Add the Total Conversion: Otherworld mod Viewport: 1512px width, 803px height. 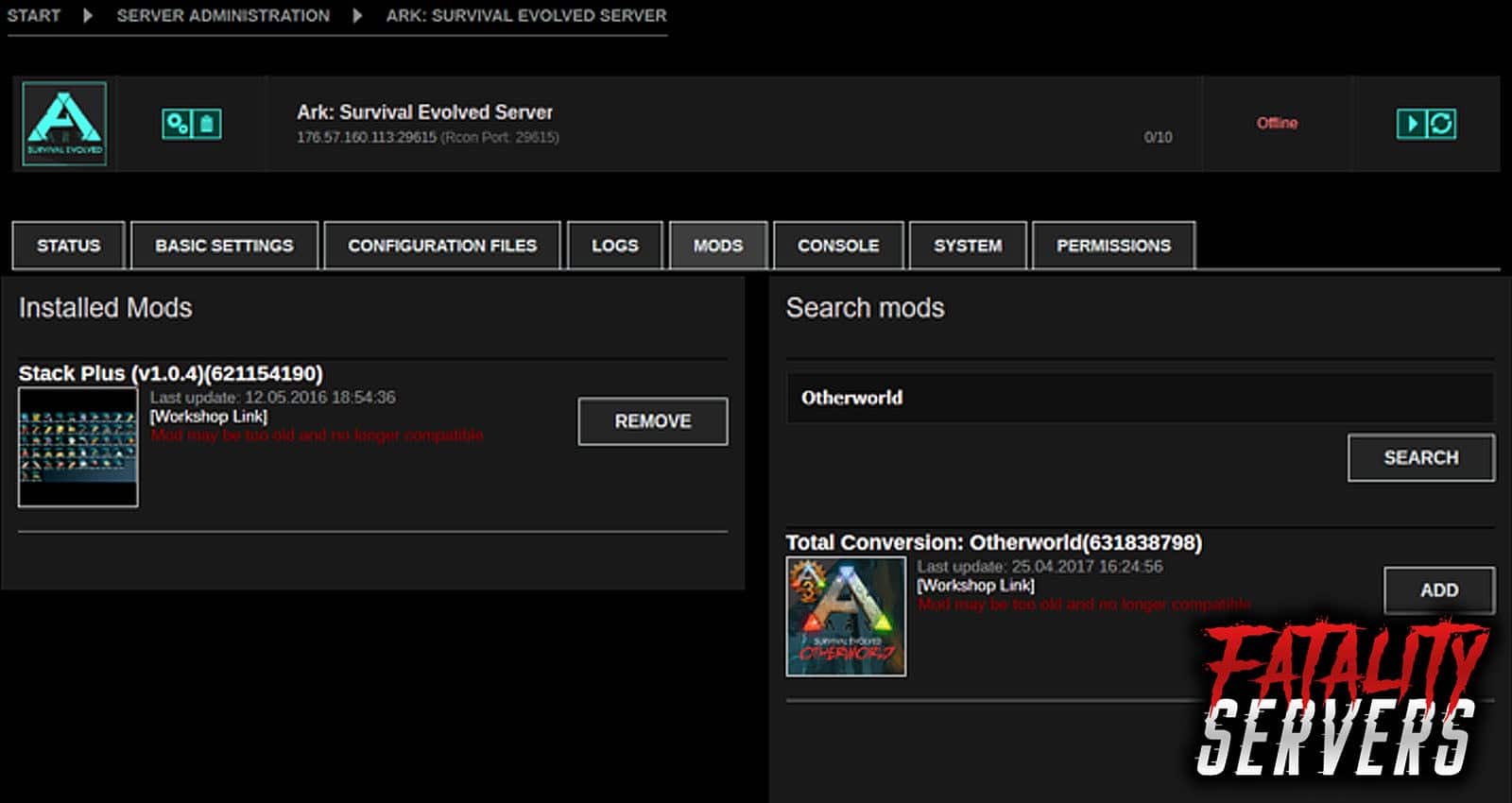pos(1439,590)
